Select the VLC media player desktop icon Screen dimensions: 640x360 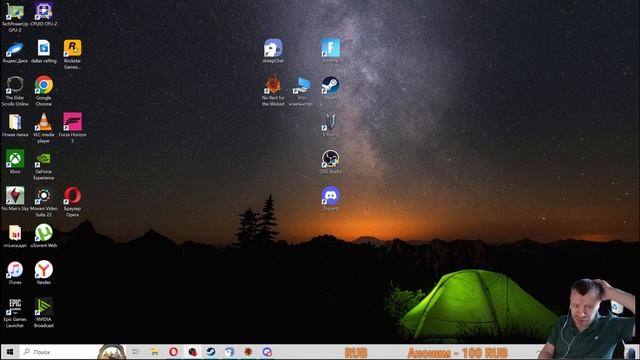coord(44,128)
